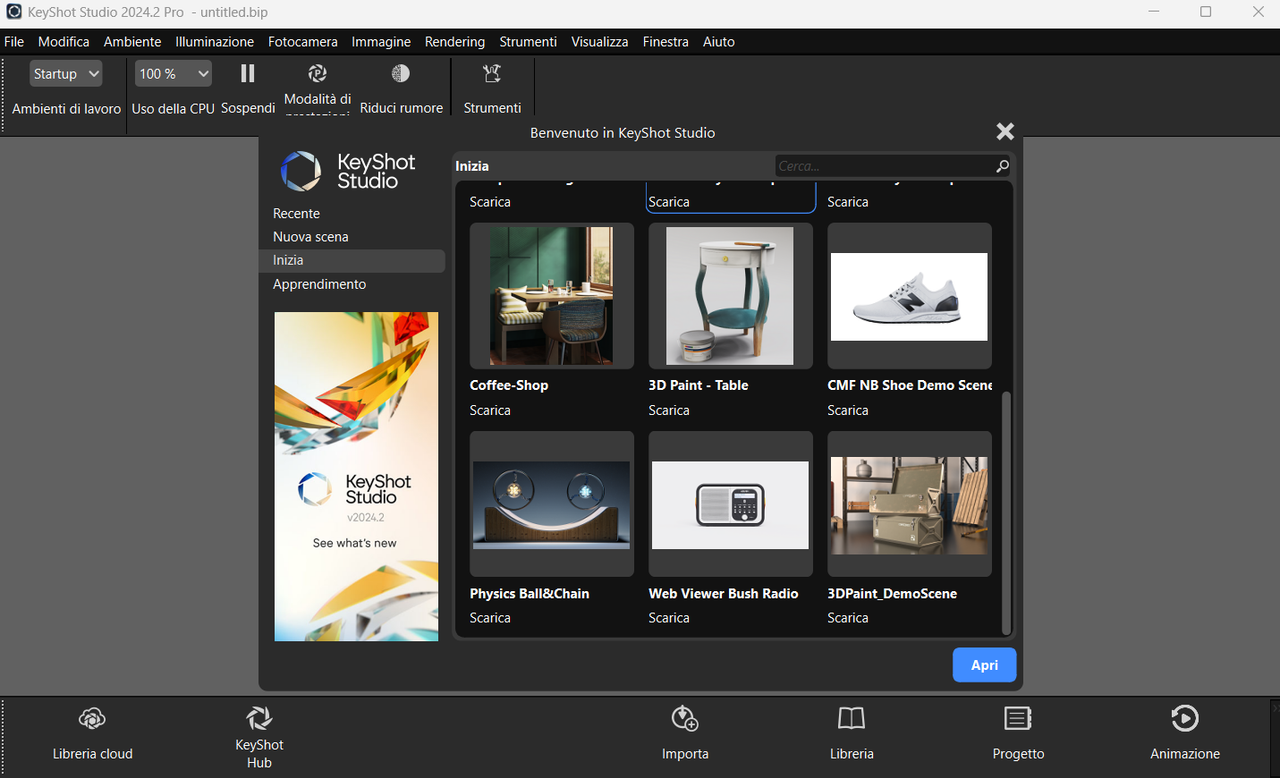
Task: Toggle the Performance mode icon
Action: coord(317,73)
